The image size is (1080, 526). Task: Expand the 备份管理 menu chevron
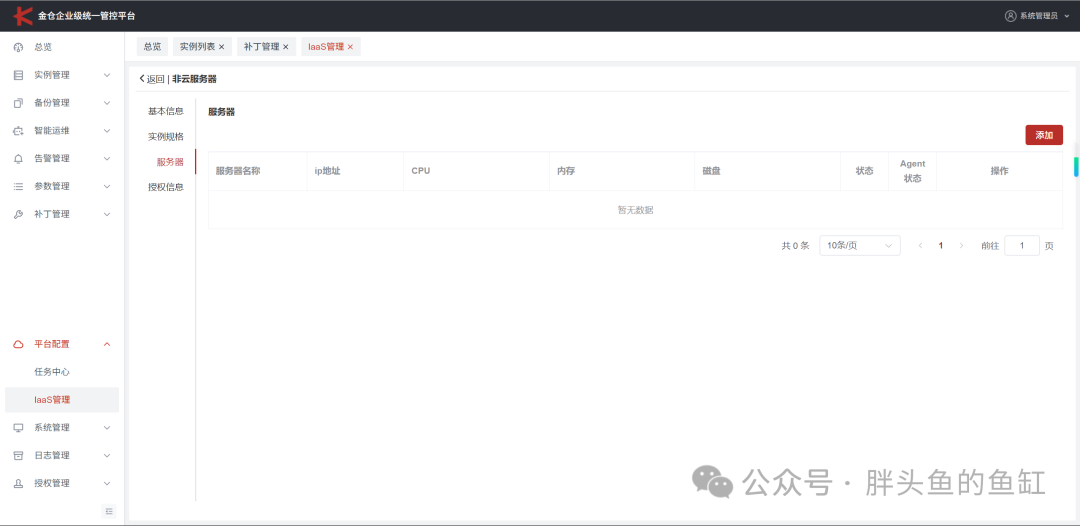click(x=107, y=103)
